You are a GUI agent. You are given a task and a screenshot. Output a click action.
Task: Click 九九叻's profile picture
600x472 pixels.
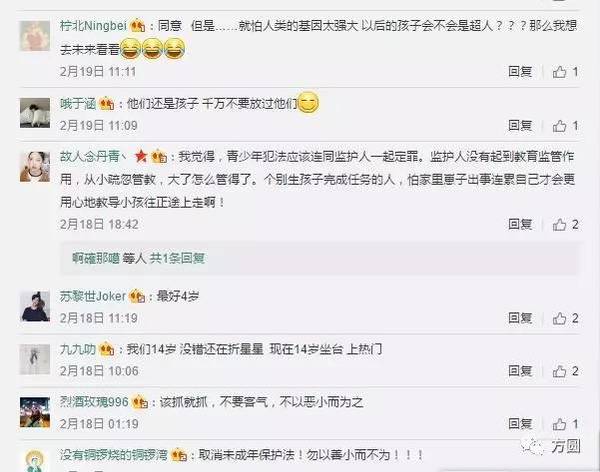point(35,359)
